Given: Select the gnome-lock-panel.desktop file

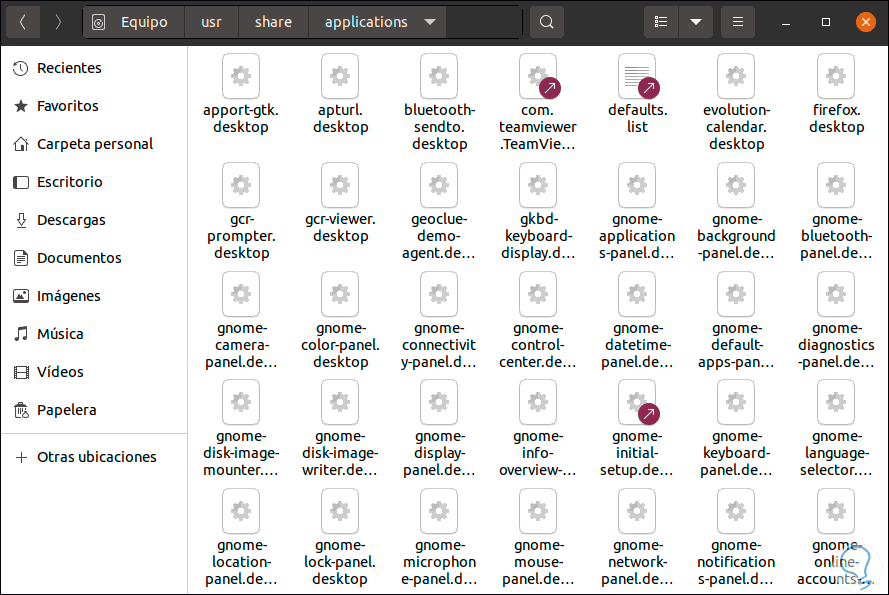Looking at the screenshot, I should [340, 511].
